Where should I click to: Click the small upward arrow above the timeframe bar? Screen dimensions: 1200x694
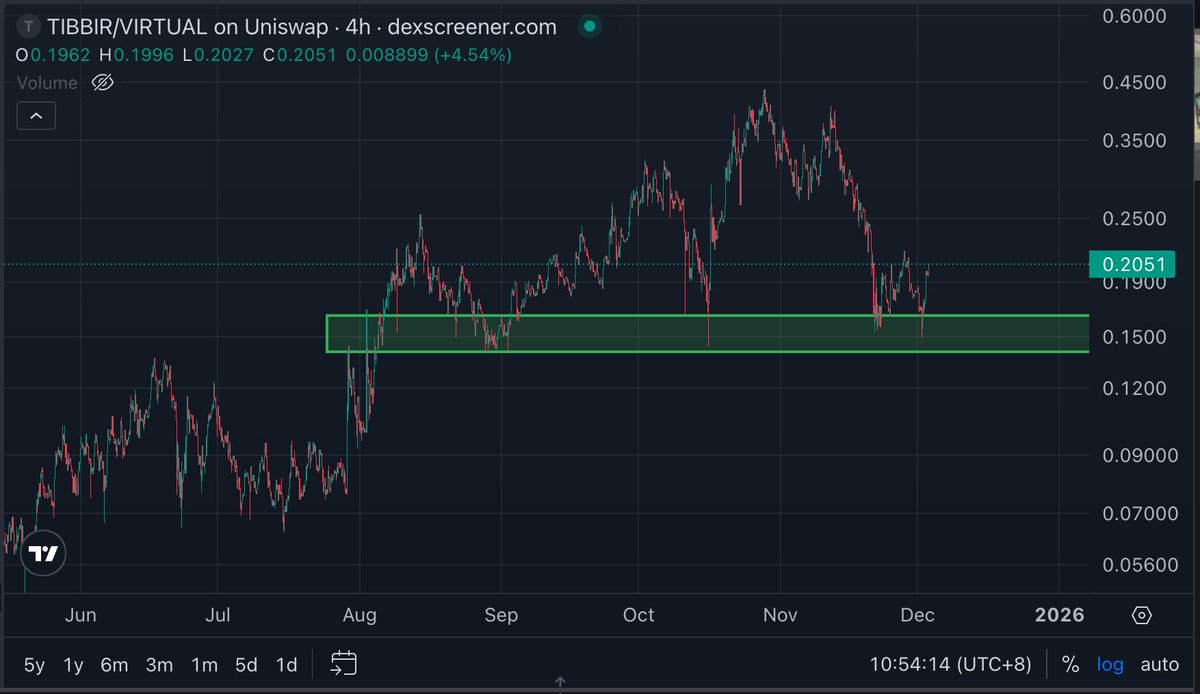pos(561,682)
